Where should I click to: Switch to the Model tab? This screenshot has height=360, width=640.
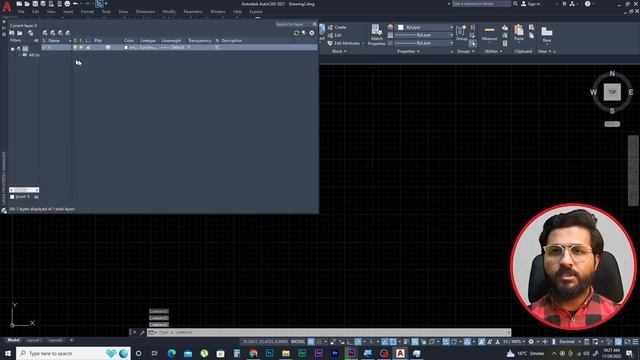(13, 340)
